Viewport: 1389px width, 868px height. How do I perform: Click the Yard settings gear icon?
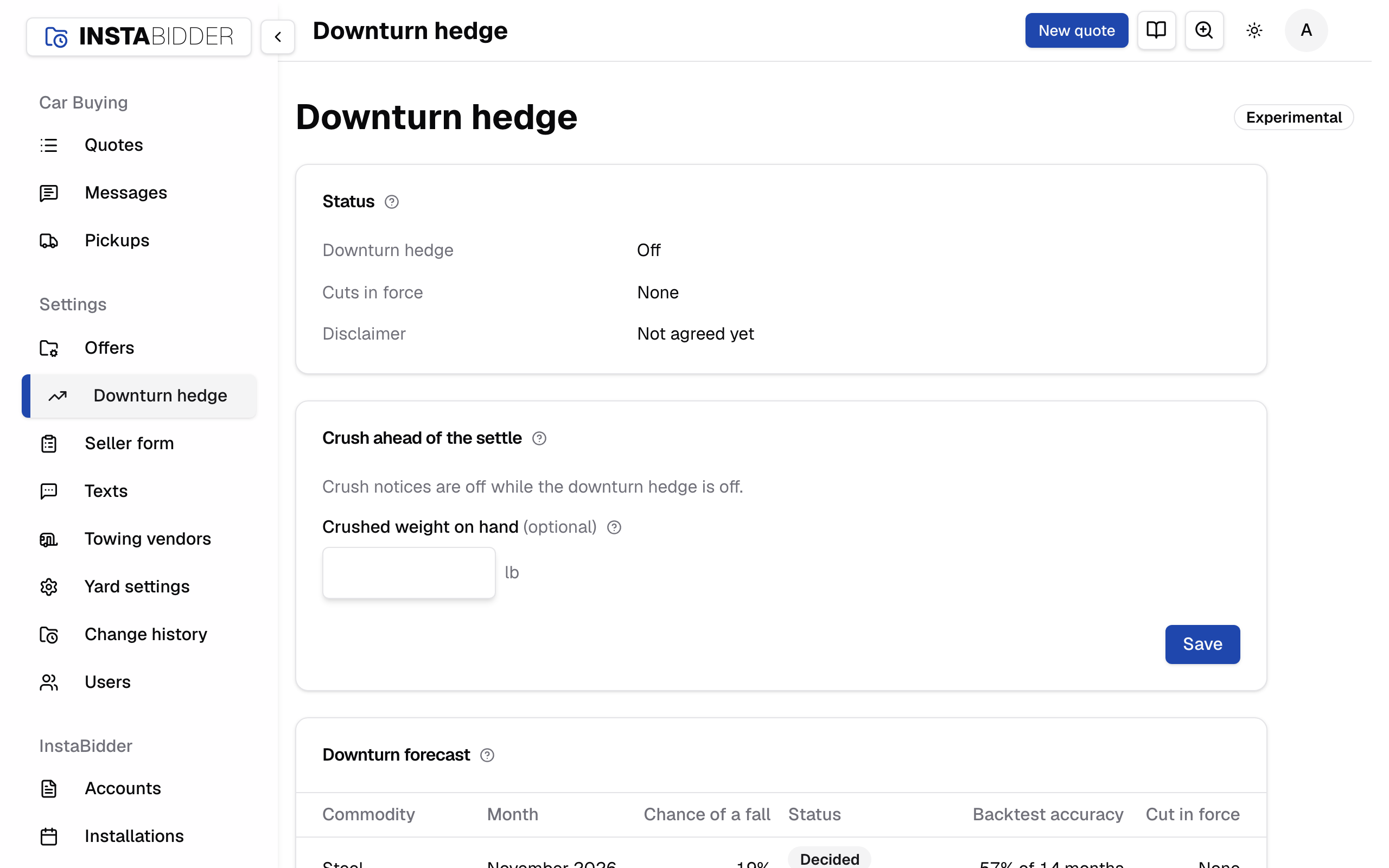pos(49,586)
